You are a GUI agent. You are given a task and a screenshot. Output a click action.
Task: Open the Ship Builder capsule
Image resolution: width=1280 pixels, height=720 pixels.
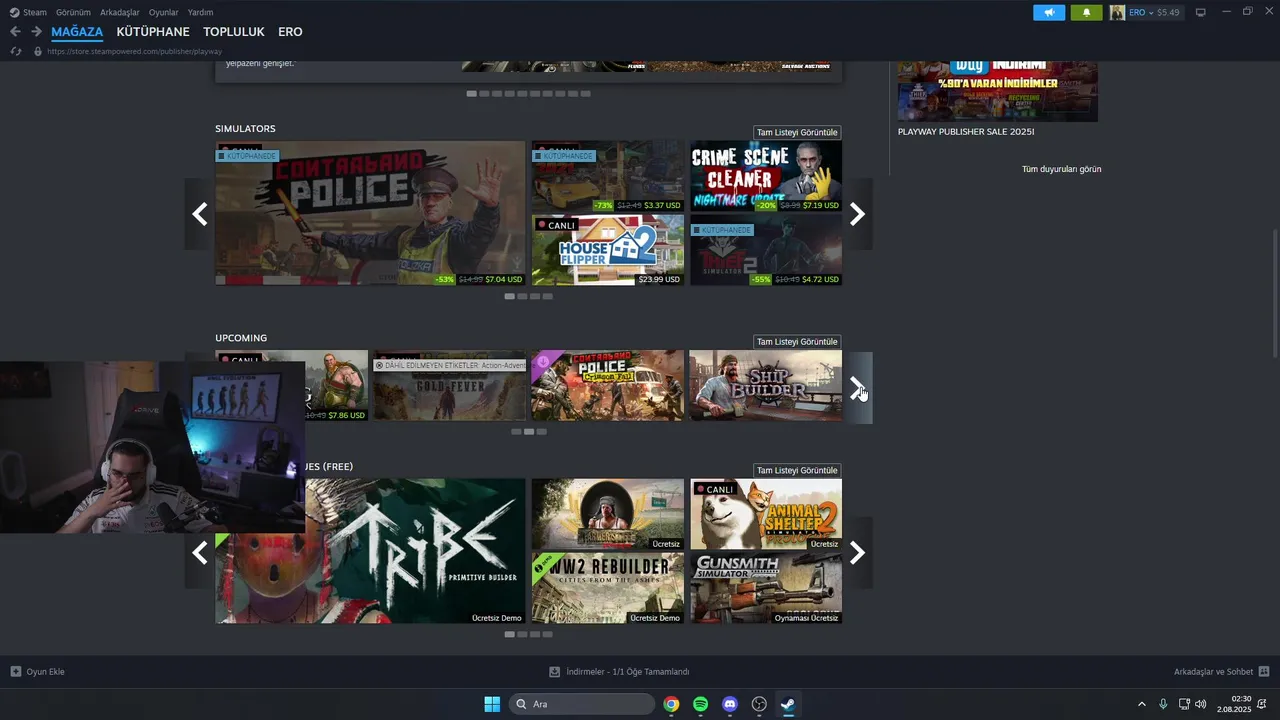(766, 385)
